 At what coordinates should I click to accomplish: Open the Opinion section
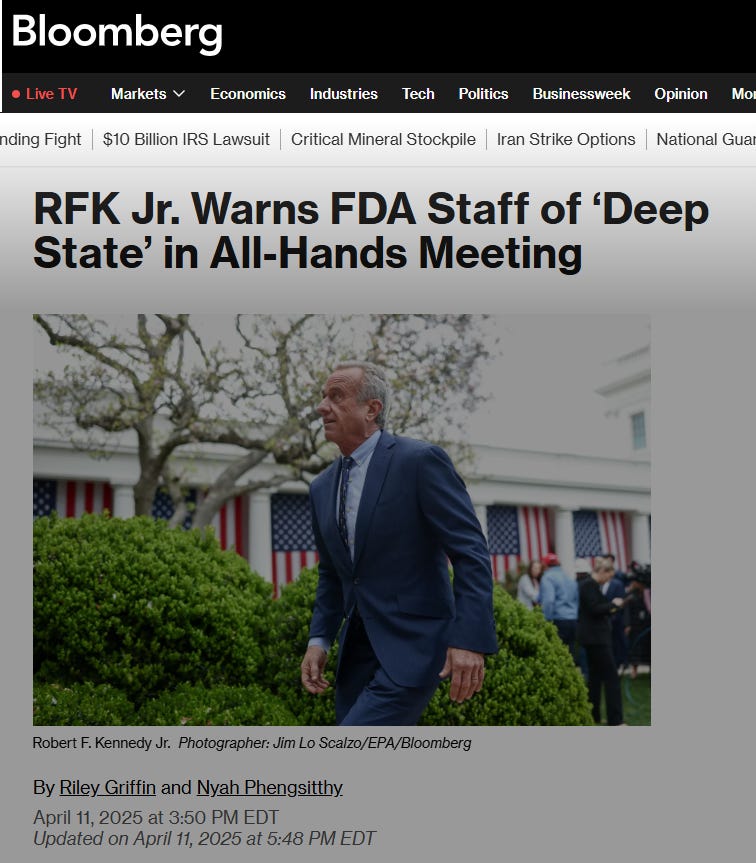pyautogui.click(x=681, y=94)
